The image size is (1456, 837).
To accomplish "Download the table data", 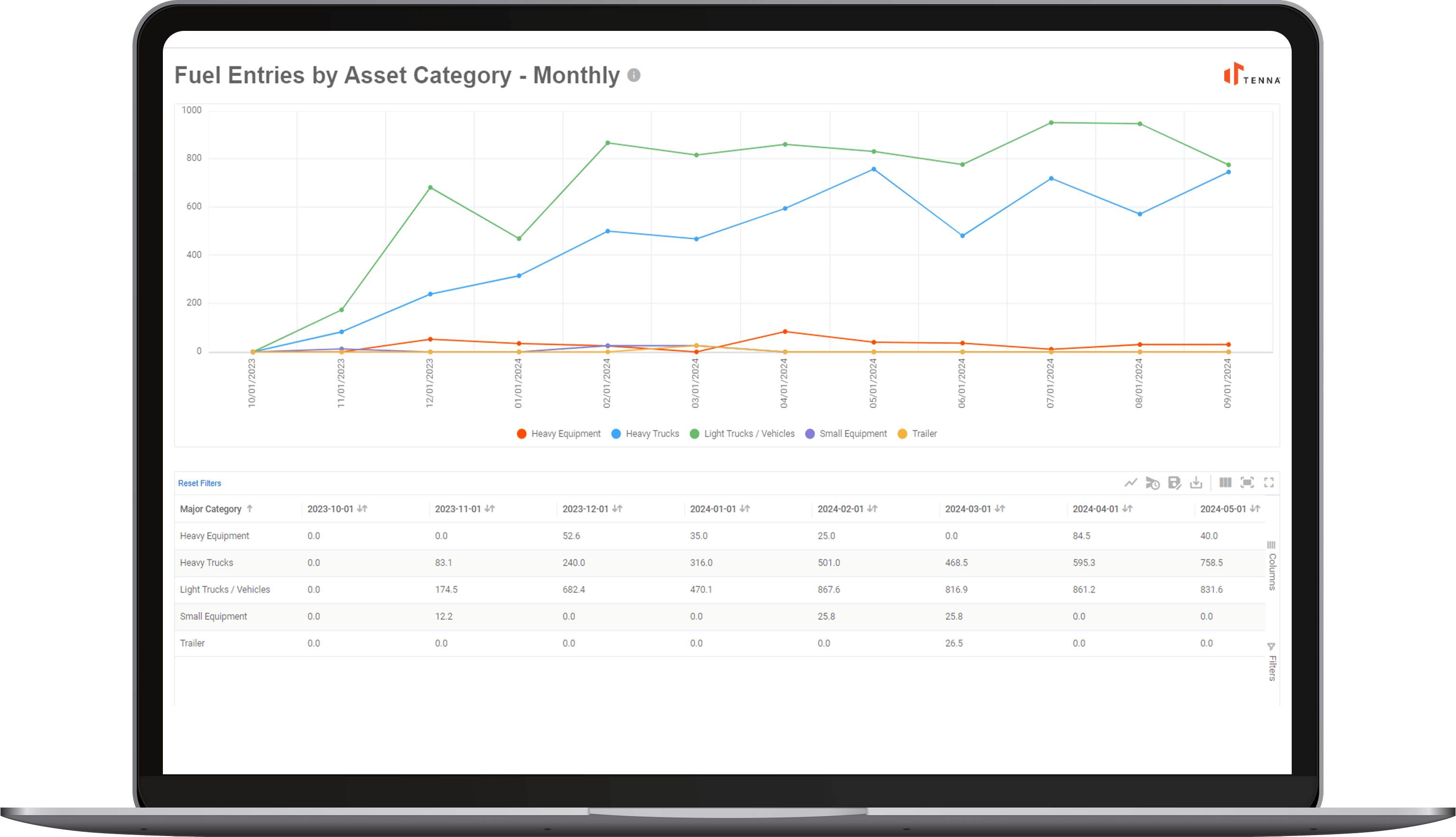I will click(1196, 483).
